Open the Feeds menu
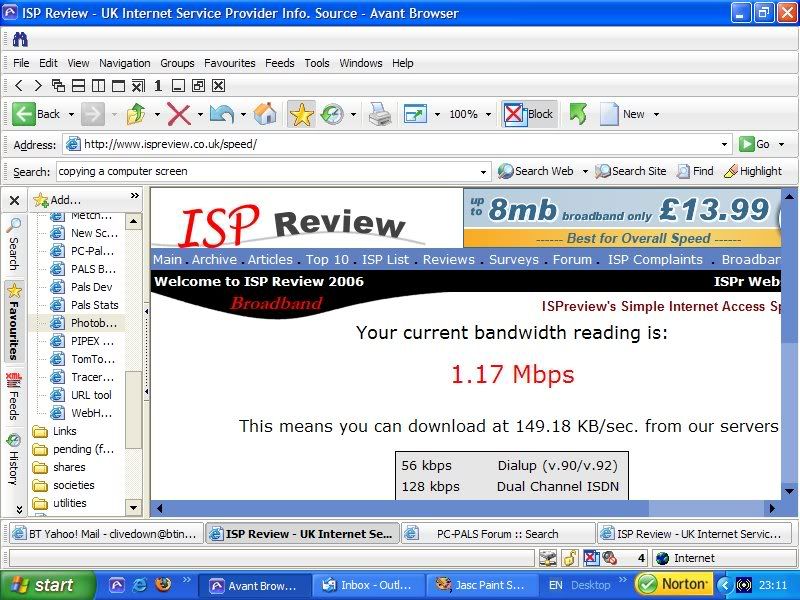Viewport: 800px width, 600px height. point(280,63)
